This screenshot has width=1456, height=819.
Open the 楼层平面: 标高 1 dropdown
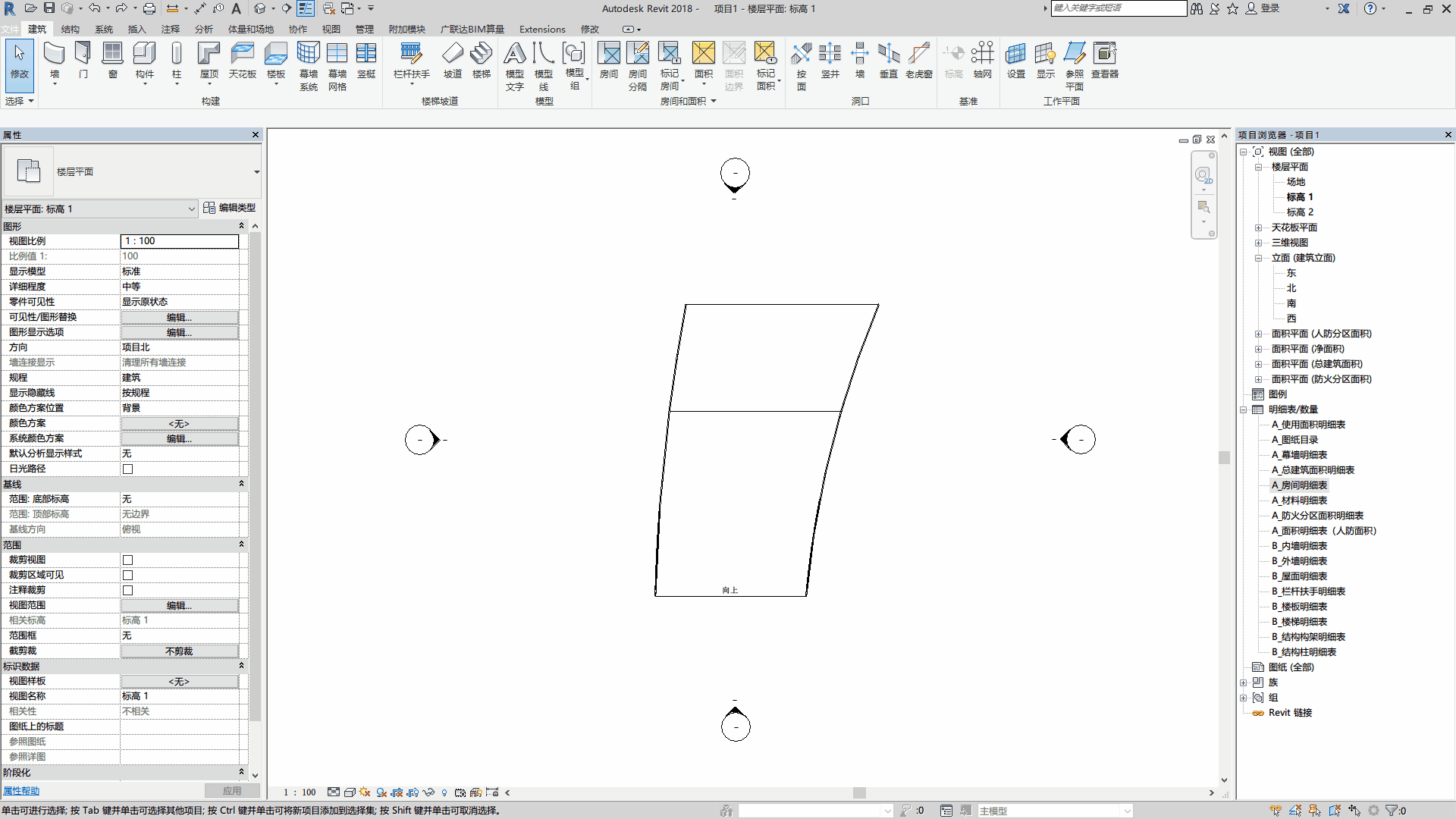pyautogui.click(x=99, y=209)
